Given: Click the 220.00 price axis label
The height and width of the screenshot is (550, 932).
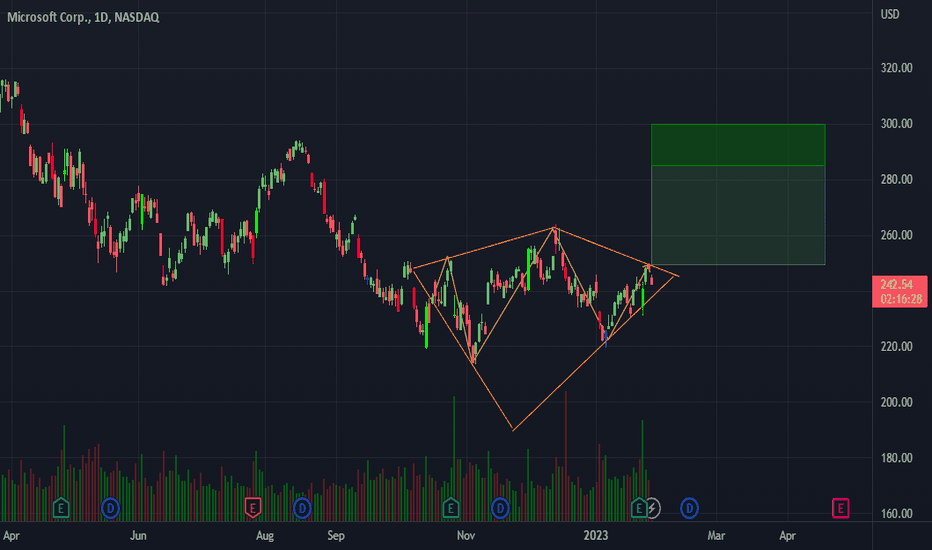Looking at the screenshot, I should [896, 346].
